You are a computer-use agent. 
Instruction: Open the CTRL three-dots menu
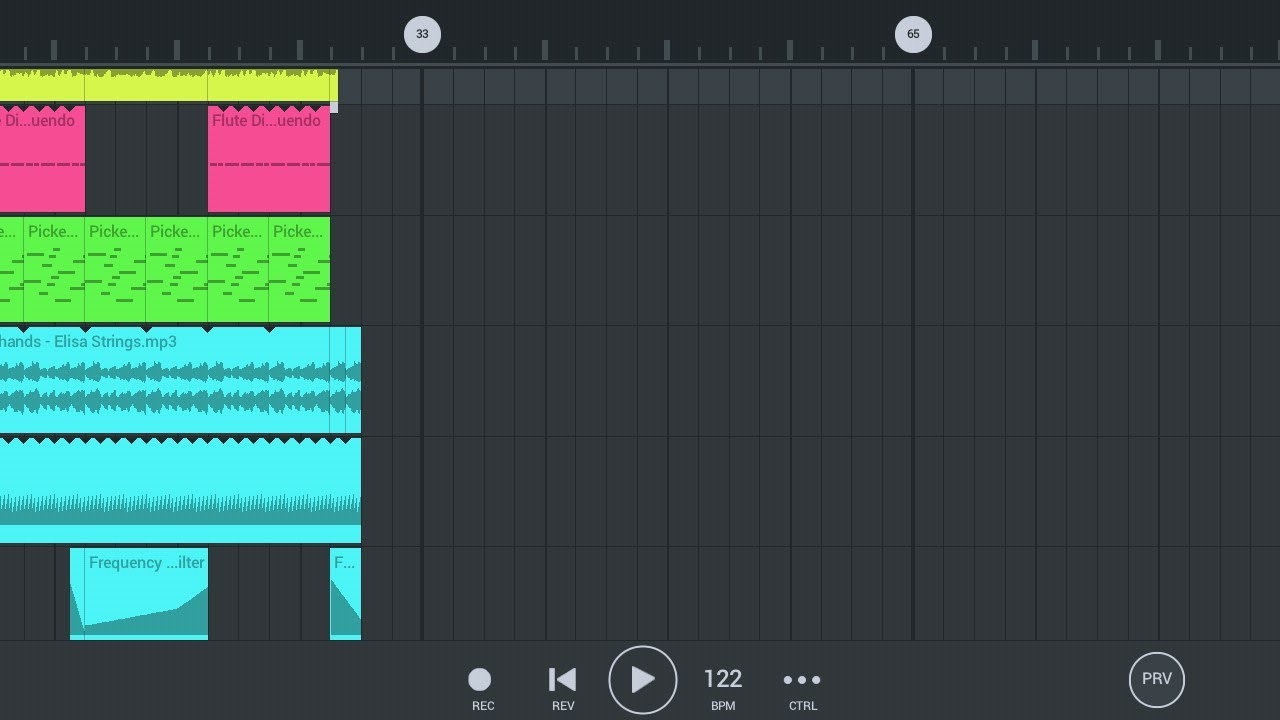pyautogui.click(x=802, y=689)
